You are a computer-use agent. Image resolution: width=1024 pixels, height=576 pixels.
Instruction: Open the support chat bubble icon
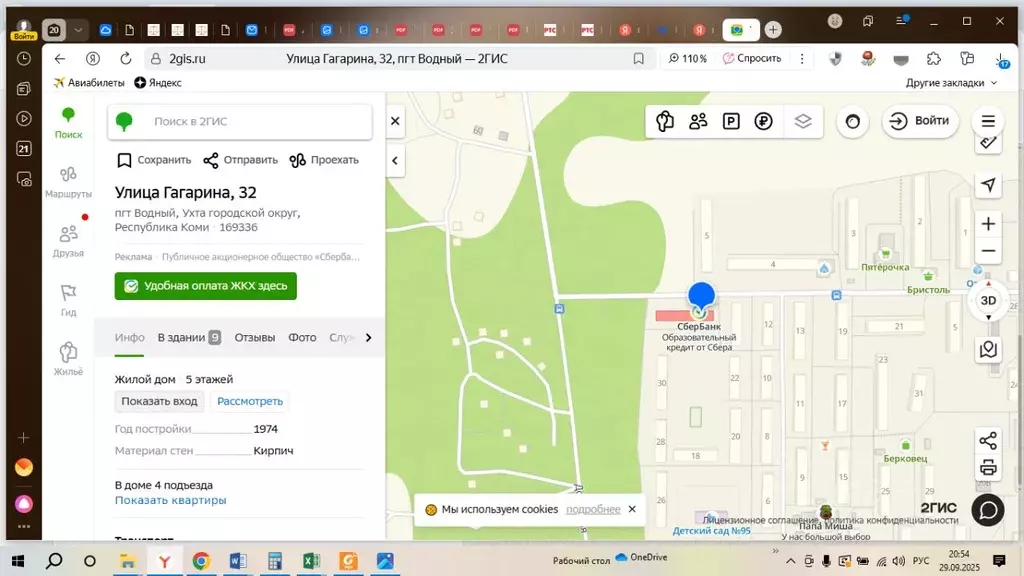coord(988,510)
